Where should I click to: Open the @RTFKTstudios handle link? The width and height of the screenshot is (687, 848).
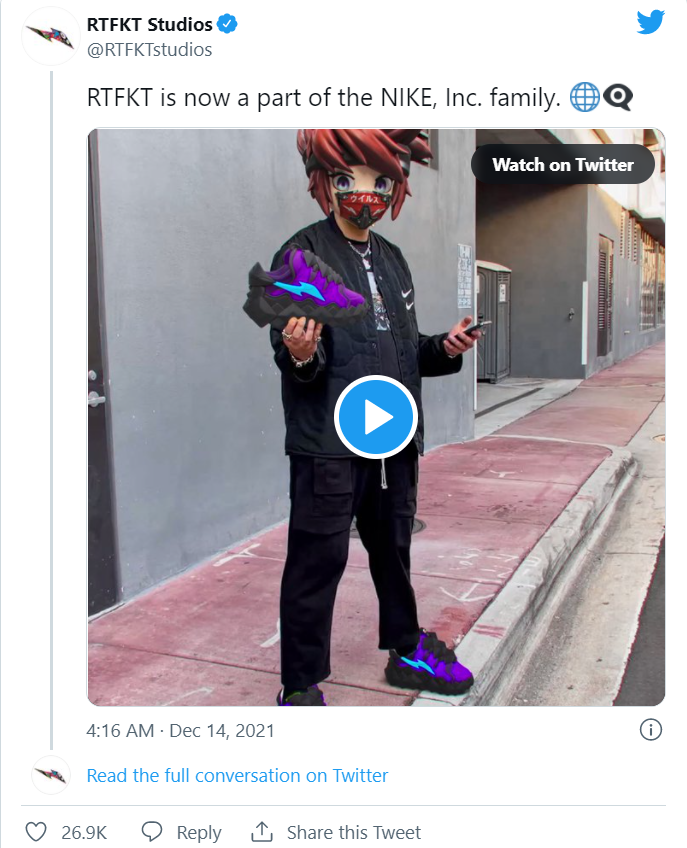point(149,49)
